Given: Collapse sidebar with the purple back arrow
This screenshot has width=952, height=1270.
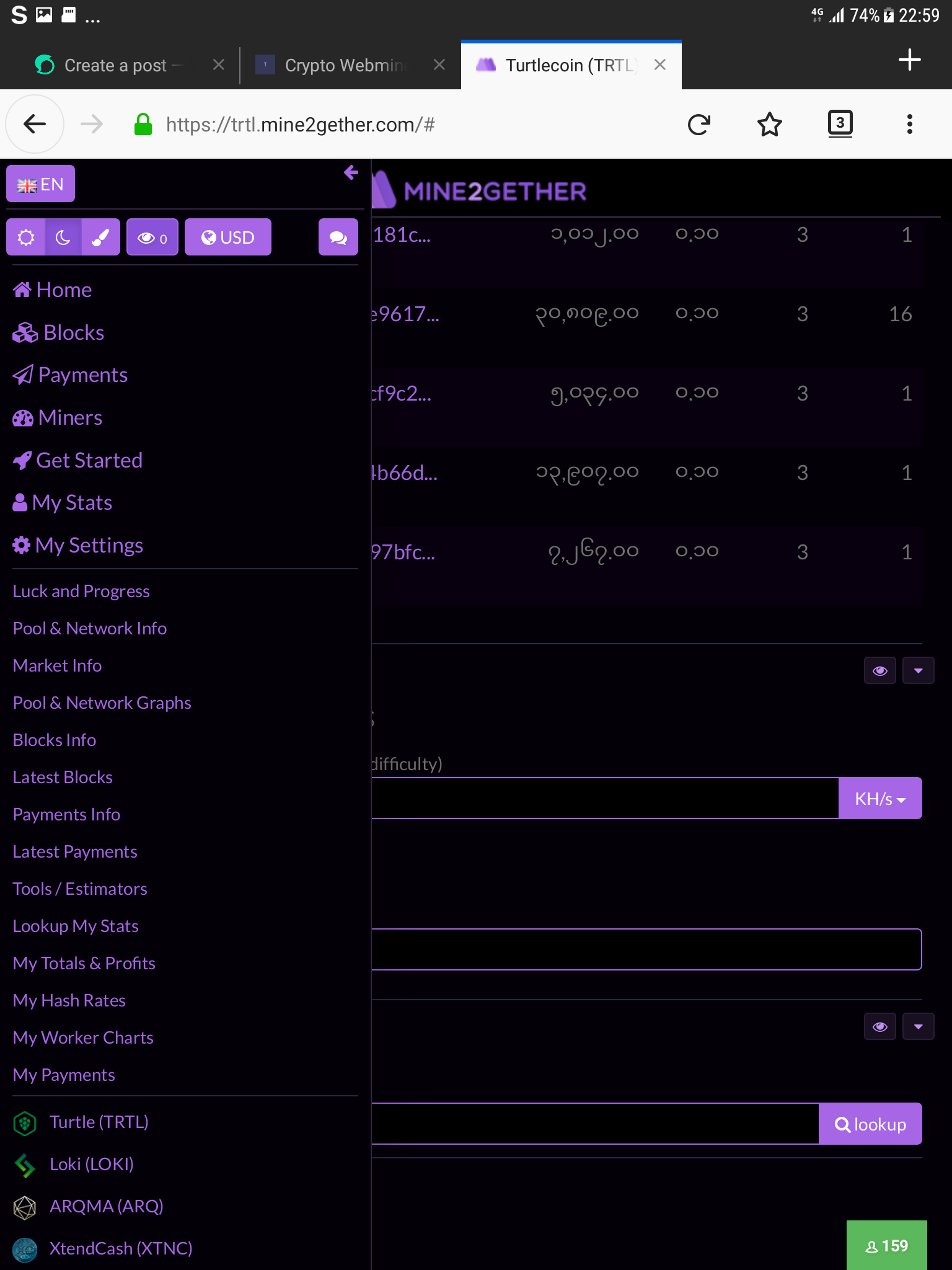Looking at the screenshot, I should click(x=351, y=172).
